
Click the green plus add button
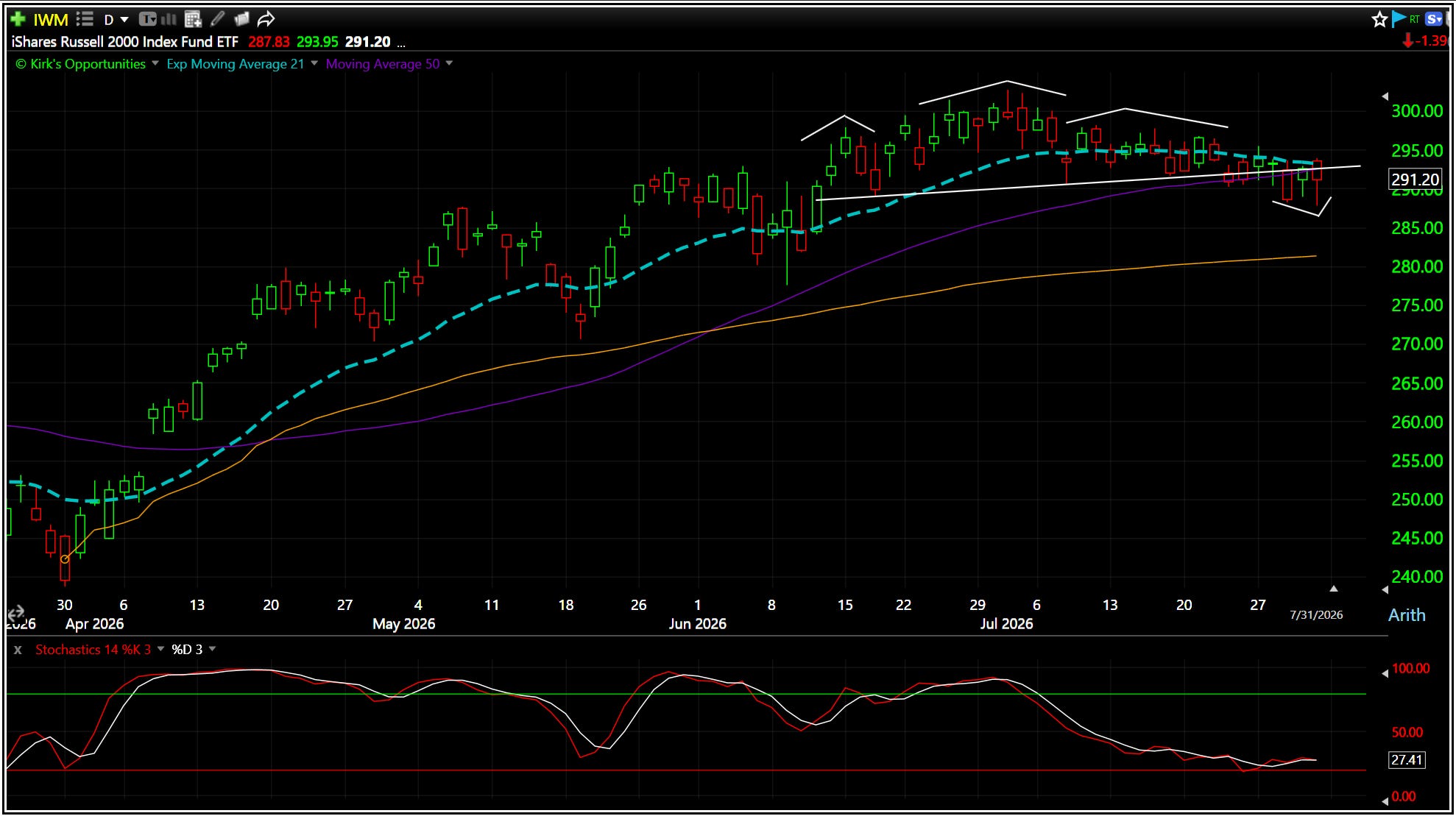click(x=18, y=19)
